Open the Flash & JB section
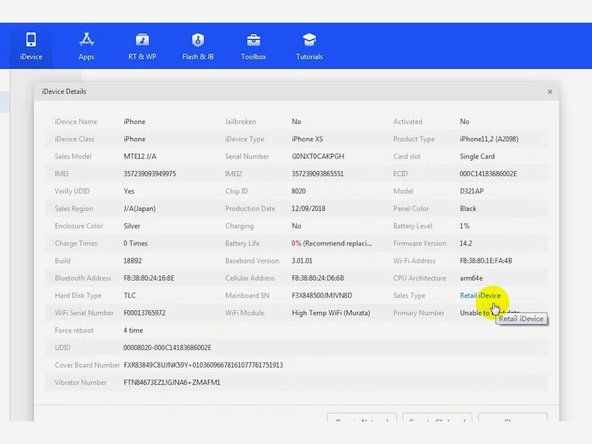This screenshot has height=444, width=592. (198, 46)
